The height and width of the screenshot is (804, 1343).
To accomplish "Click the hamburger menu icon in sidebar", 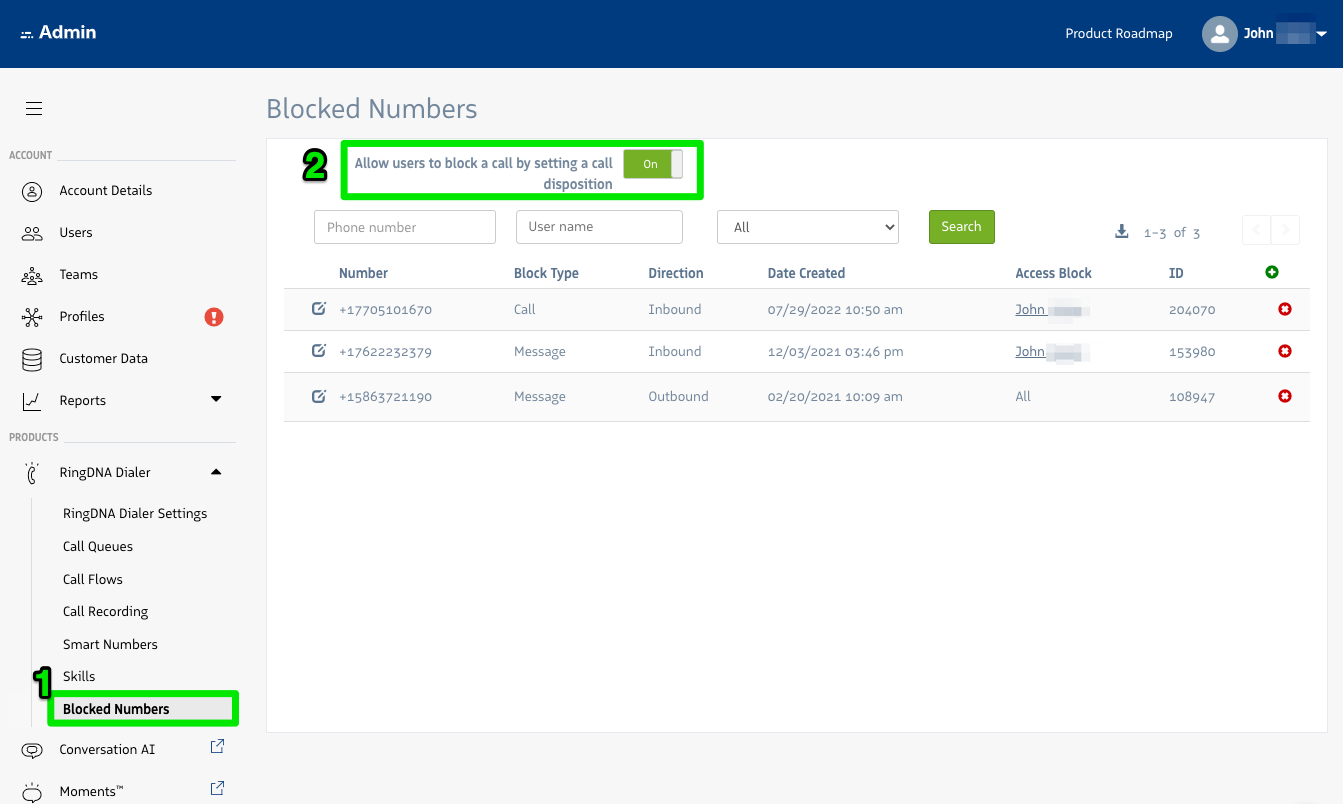I will click(34, 109).
